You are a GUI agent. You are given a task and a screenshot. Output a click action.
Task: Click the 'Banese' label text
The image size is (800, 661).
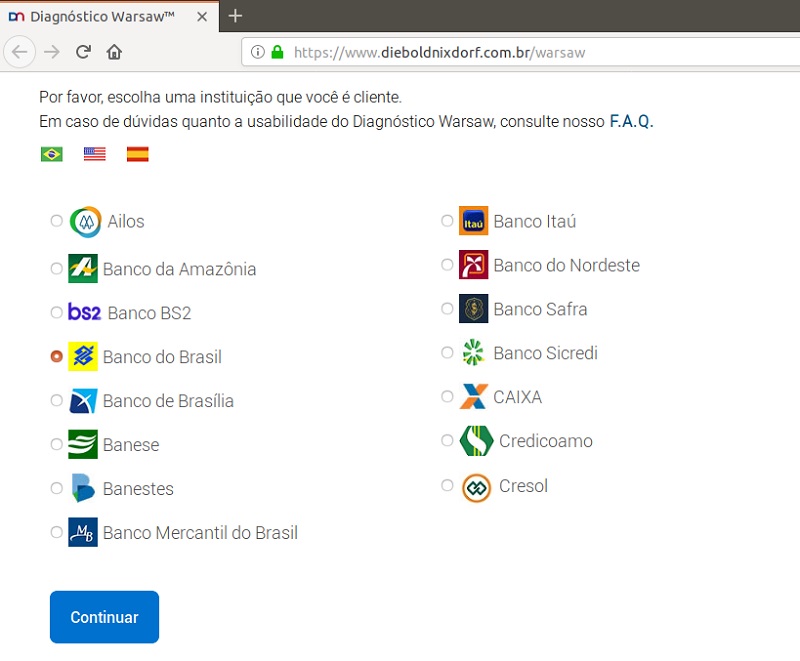131,445
